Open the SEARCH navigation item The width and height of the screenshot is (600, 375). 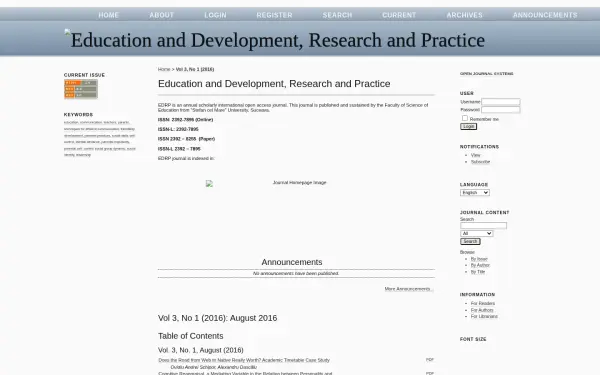pyautogui.click(x=337, y=15)
